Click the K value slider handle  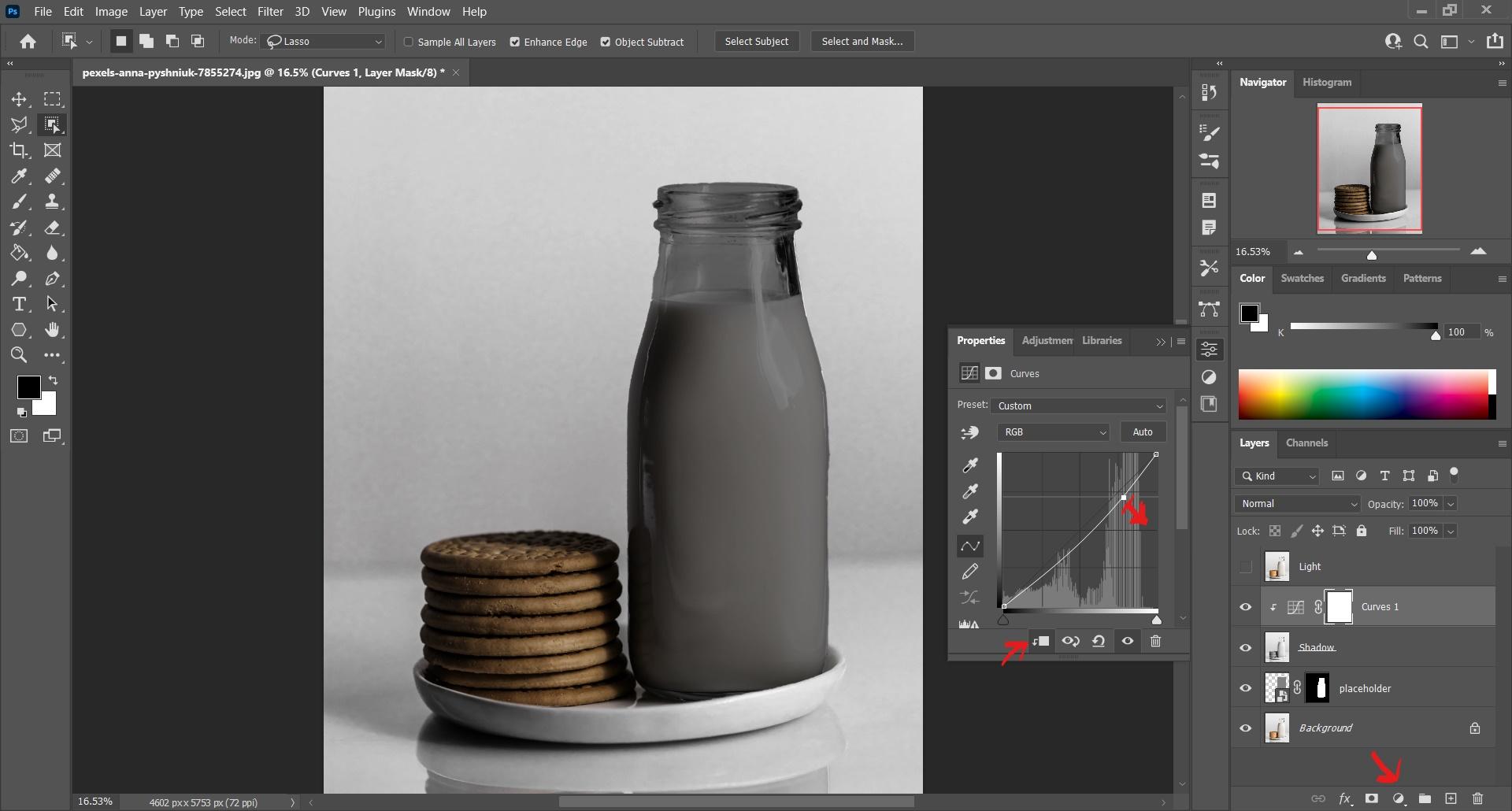[1436, 335]
